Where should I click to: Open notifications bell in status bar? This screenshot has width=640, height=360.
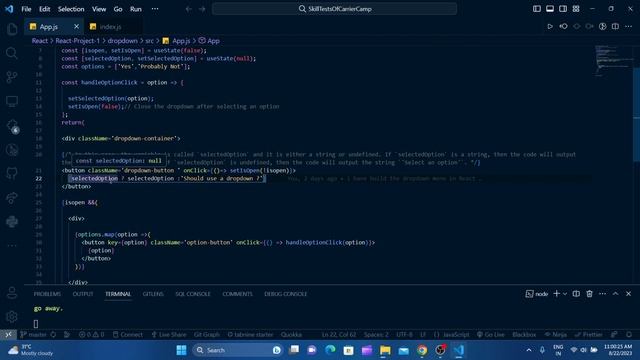pos(629,334)
